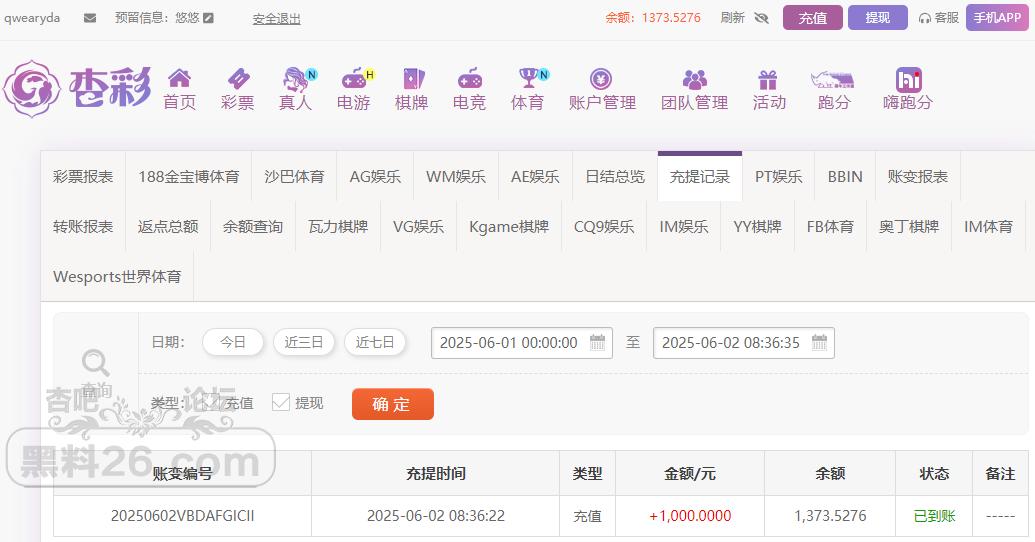Open the 团队管理 team icon
Screen dimensions: 1035x542
694,79
